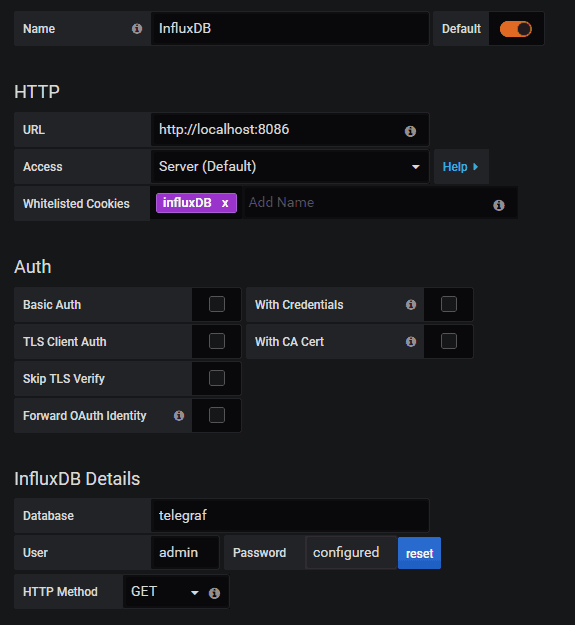
Task: Open the Access dropdown showing Server (Default)
Action: [290, 167]
